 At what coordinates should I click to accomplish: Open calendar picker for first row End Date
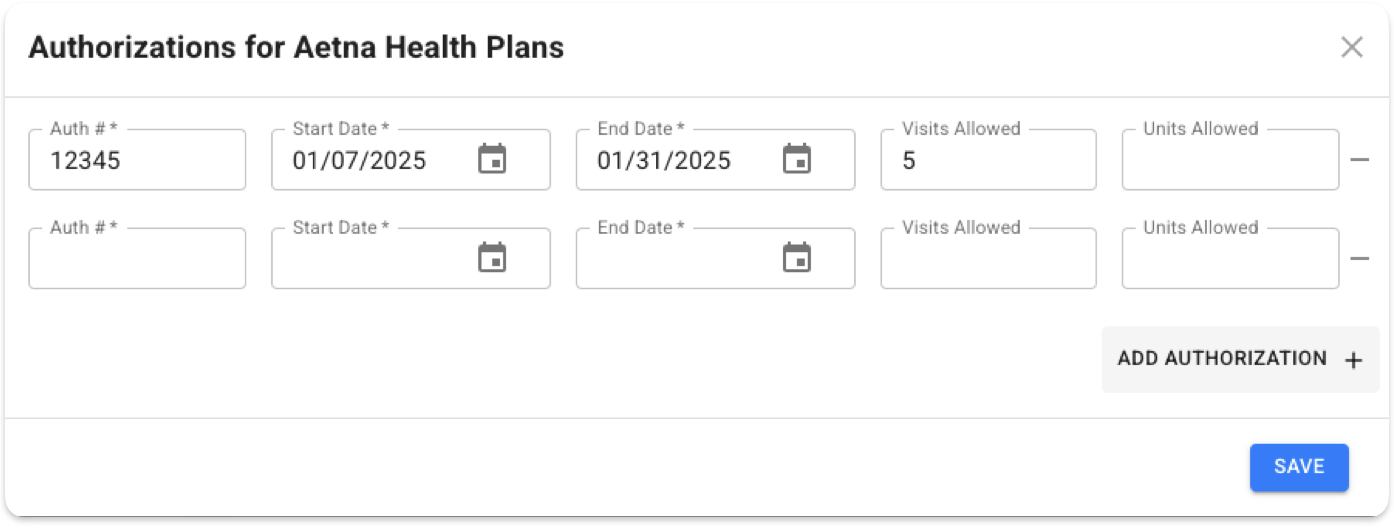(x=797, y=159)
